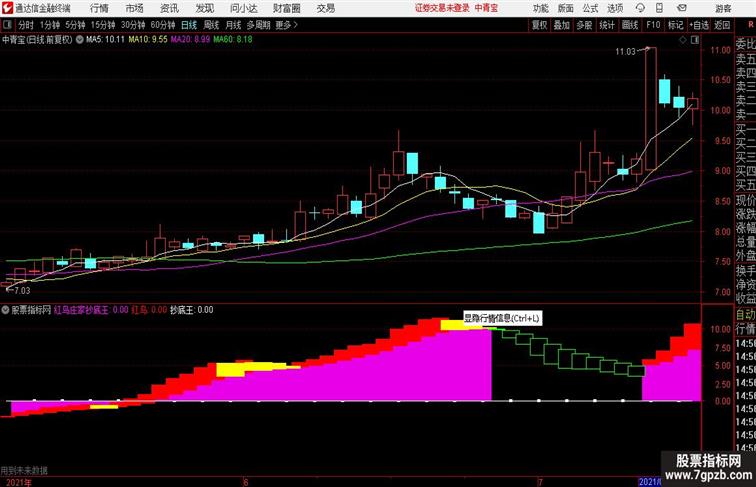This screenshot has width=756, height=487.
Task: Switch to 多周期 view tab
Action: tap(258, 25)
